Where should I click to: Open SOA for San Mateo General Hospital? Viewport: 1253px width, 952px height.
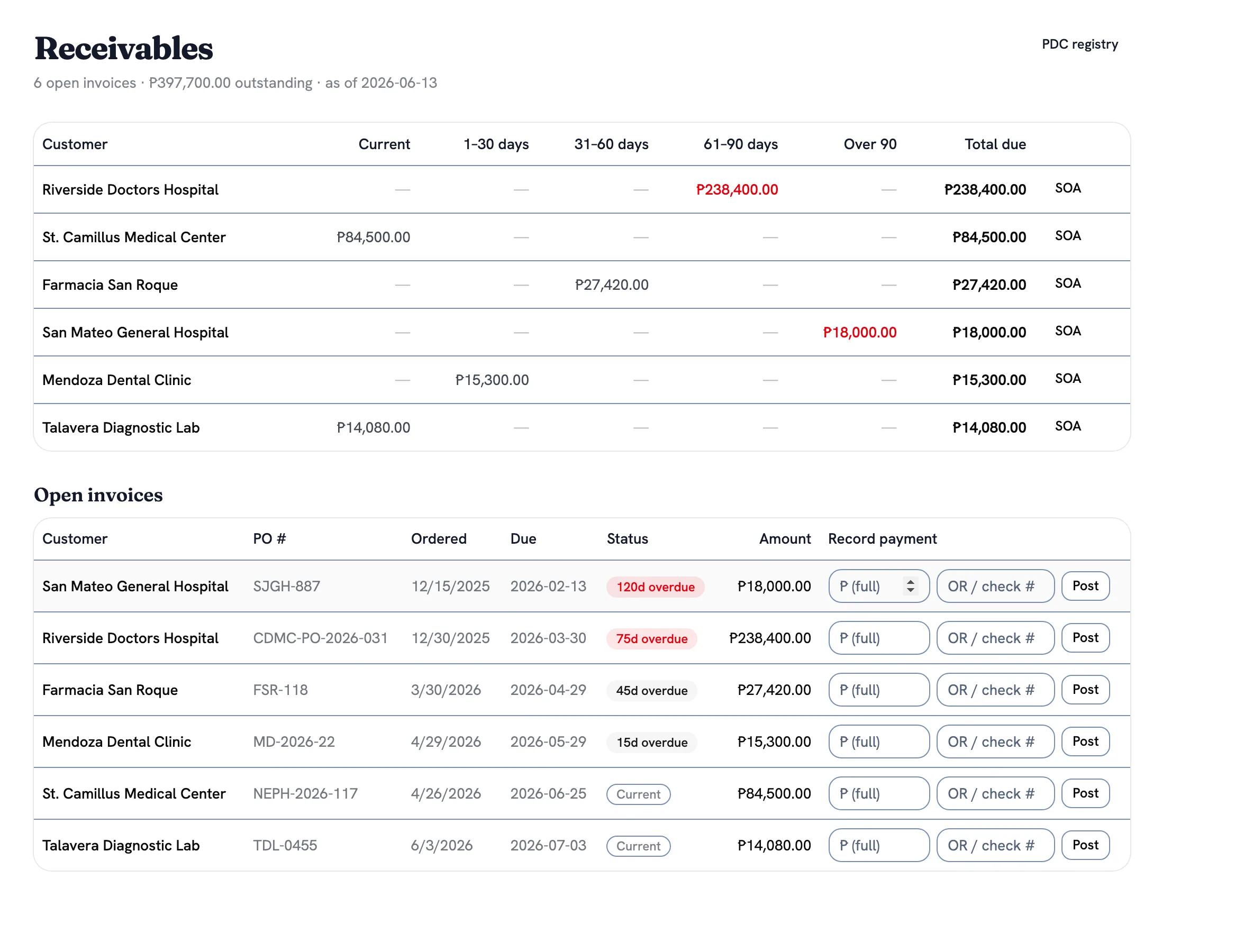coord(1067,331)
